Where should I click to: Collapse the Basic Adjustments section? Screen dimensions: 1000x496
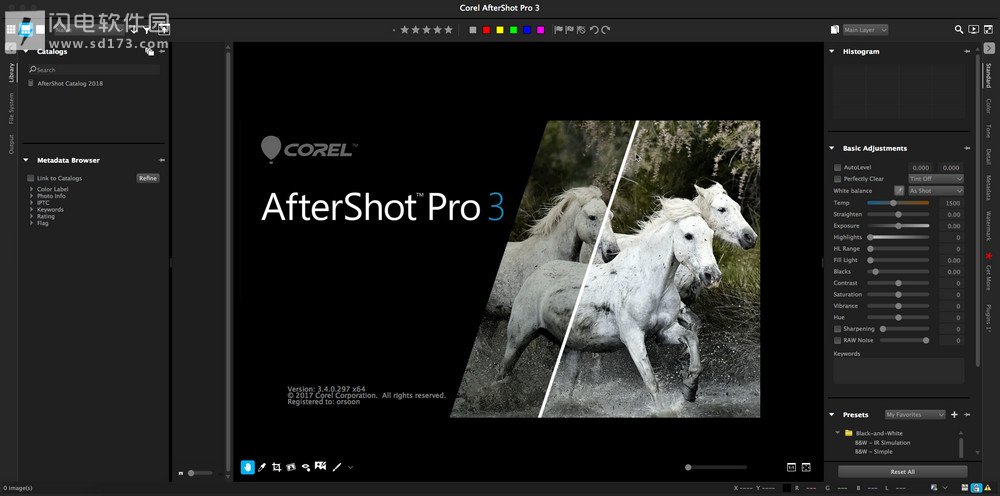[832, 148]
